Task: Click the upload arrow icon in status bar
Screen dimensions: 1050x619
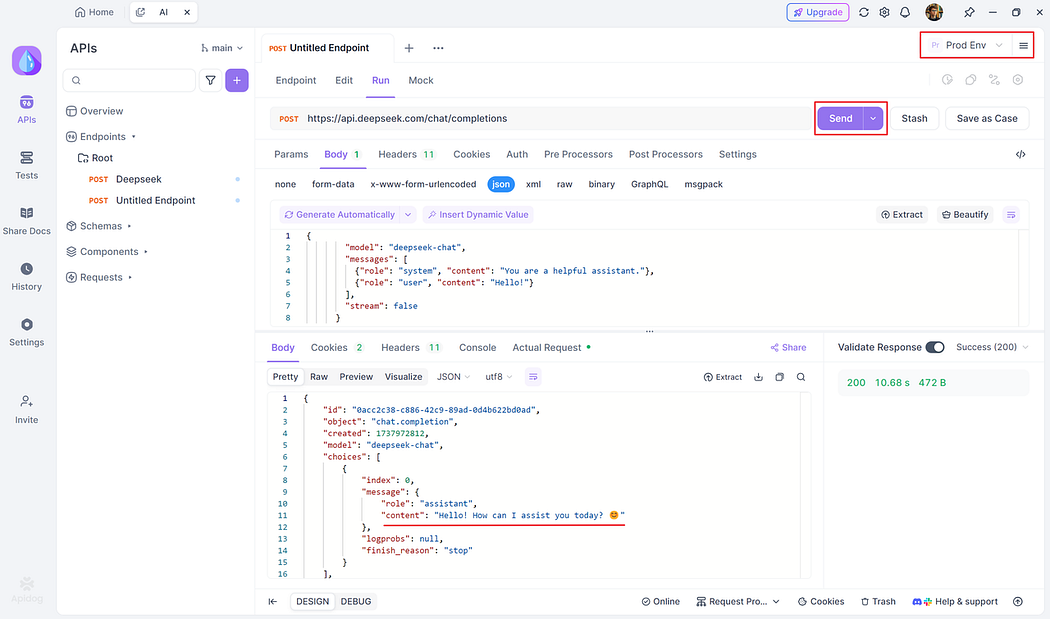Action: click(x=1018, y=602)
